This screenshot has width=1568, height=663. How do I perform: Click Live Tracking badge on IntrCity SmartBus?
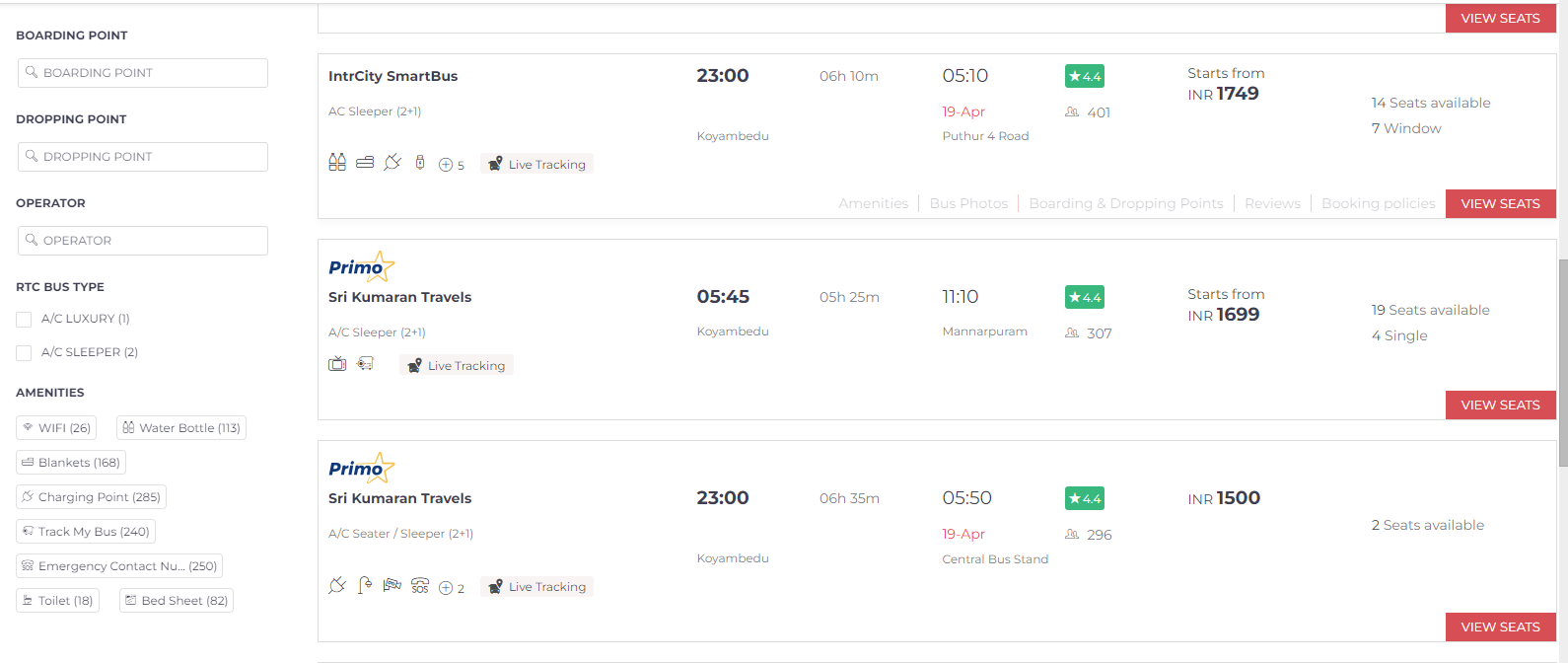point(537,164)
